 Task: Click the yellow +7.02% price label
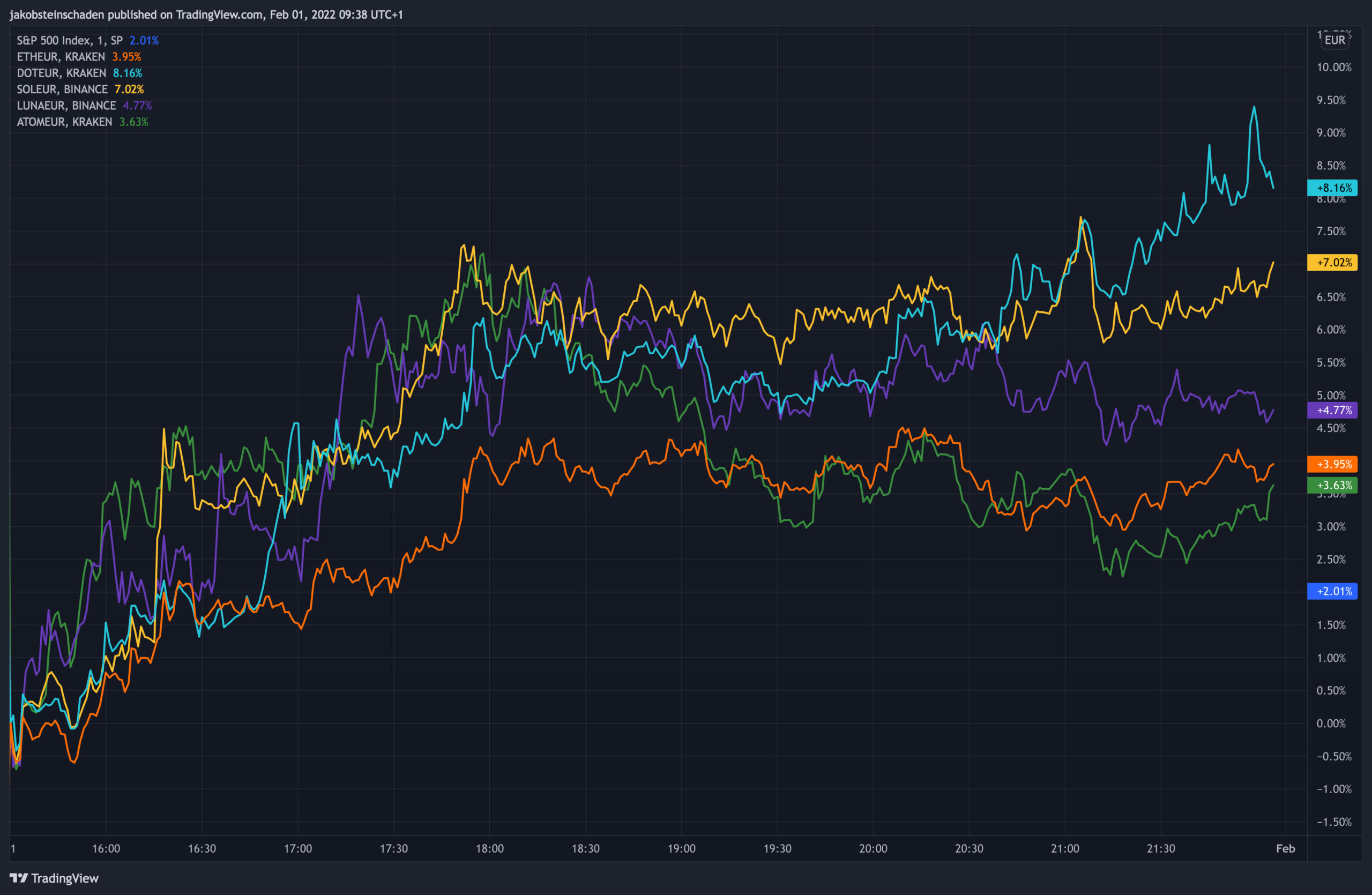1333,262
